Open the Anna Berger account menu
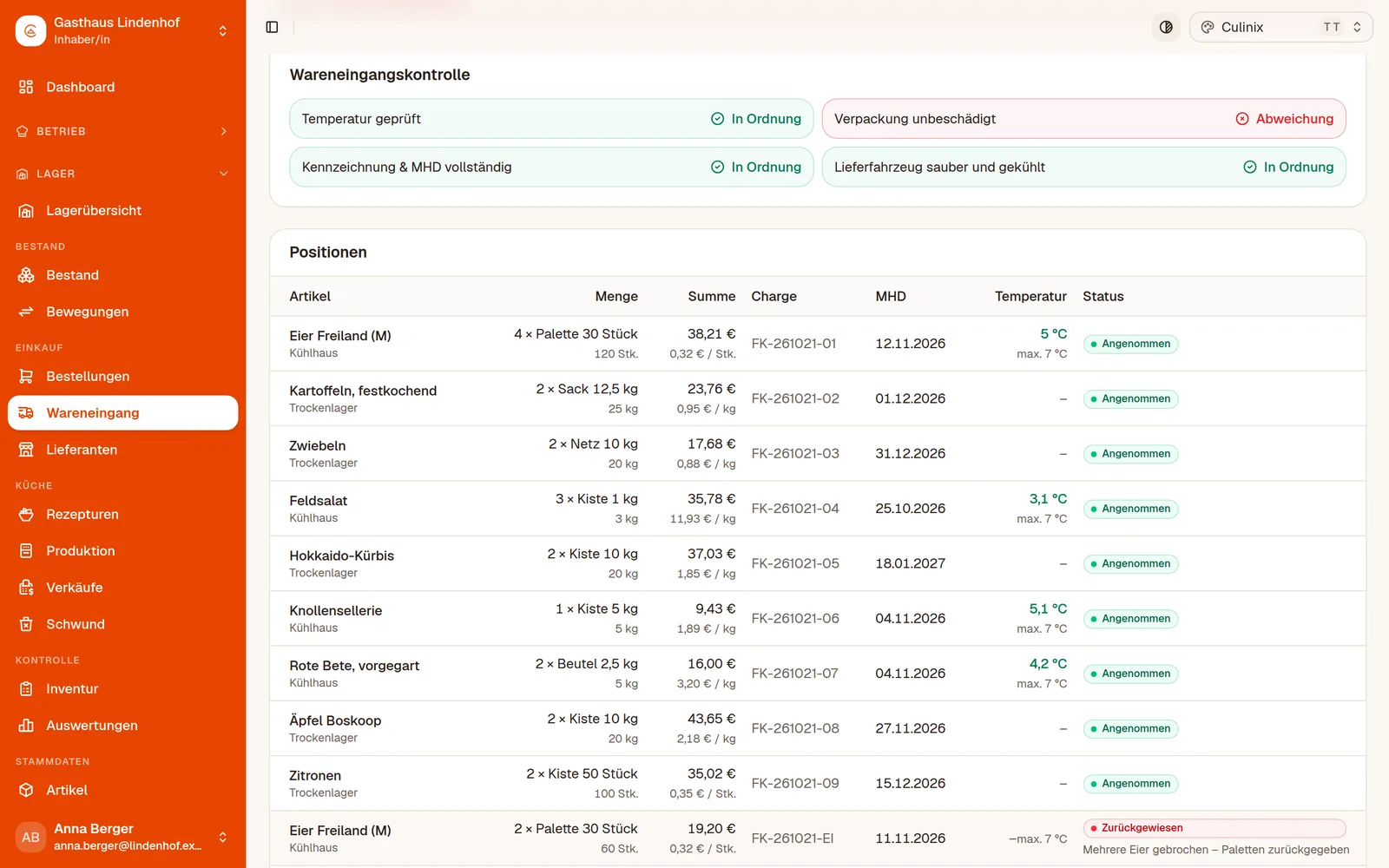The height and width of the screenshot is (868, 1389). coord(122,837)
